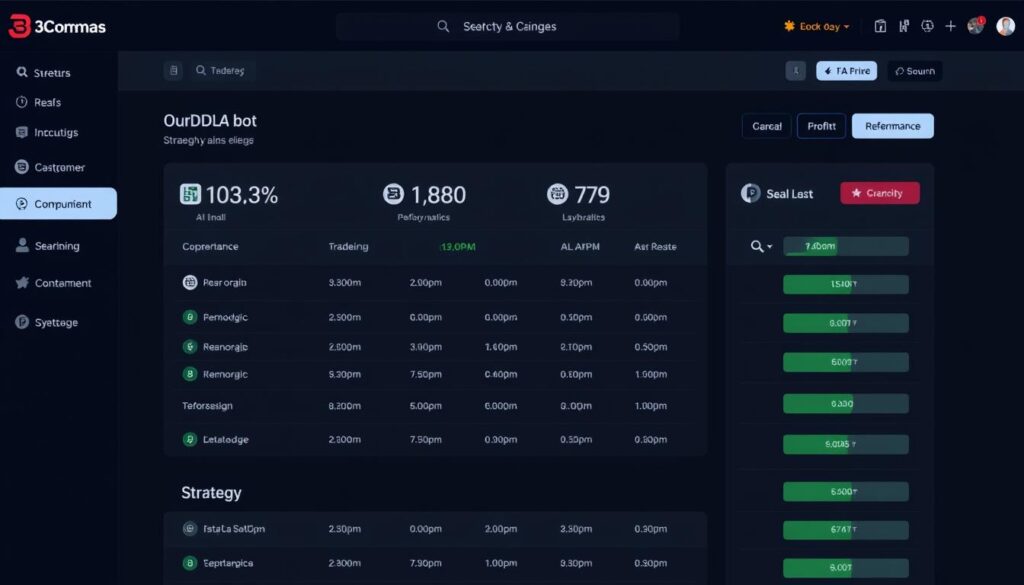The image size is (1024, 585).
Task: Select the Teforsesign row label
Action: (x=207, y=405)
